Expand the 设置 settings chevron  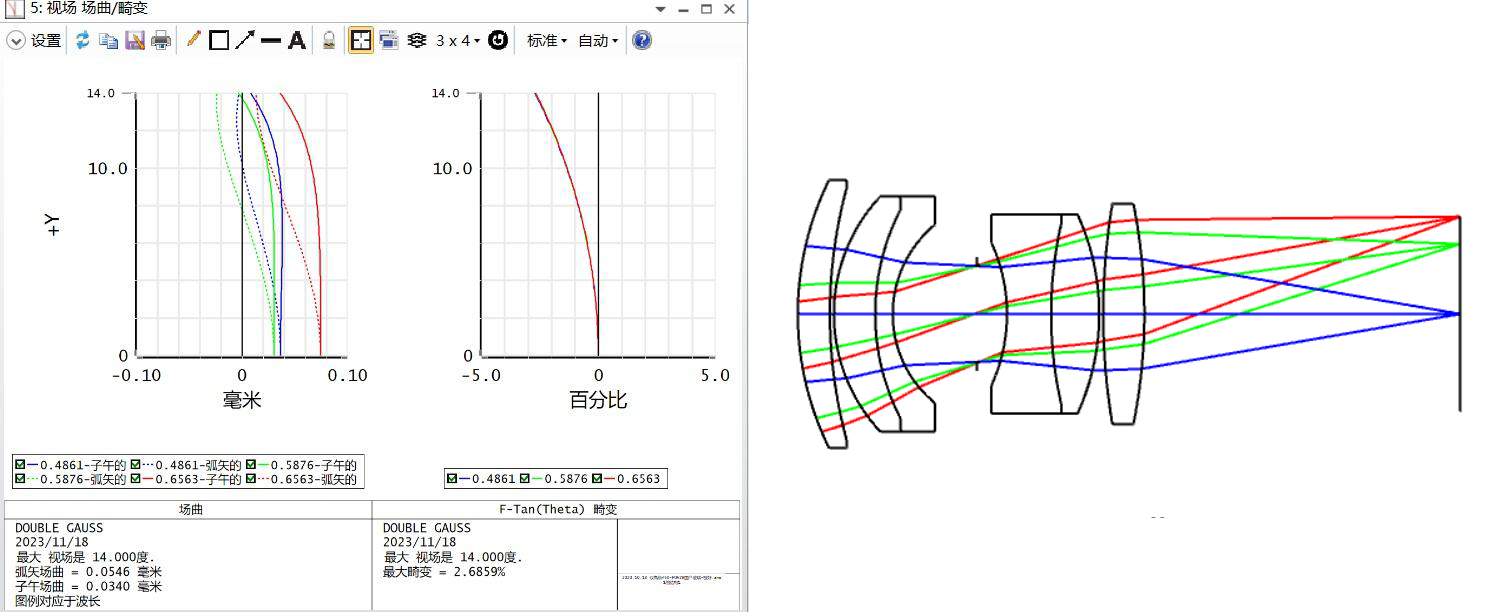16,41
